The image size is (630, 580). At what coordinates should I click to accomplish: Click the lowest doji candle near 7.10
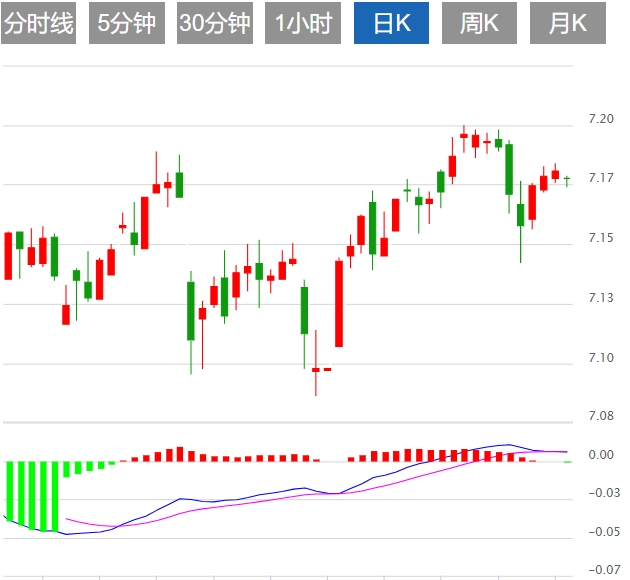click(x=316, y=369)
